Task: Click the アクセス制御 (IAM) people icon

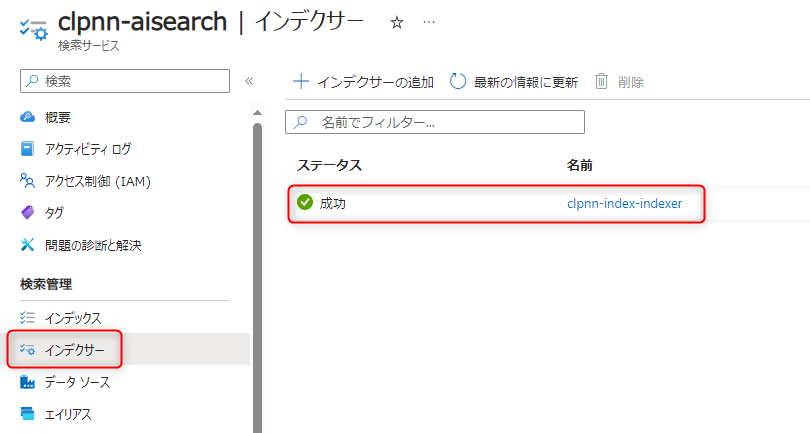Action: coord(28,181)
